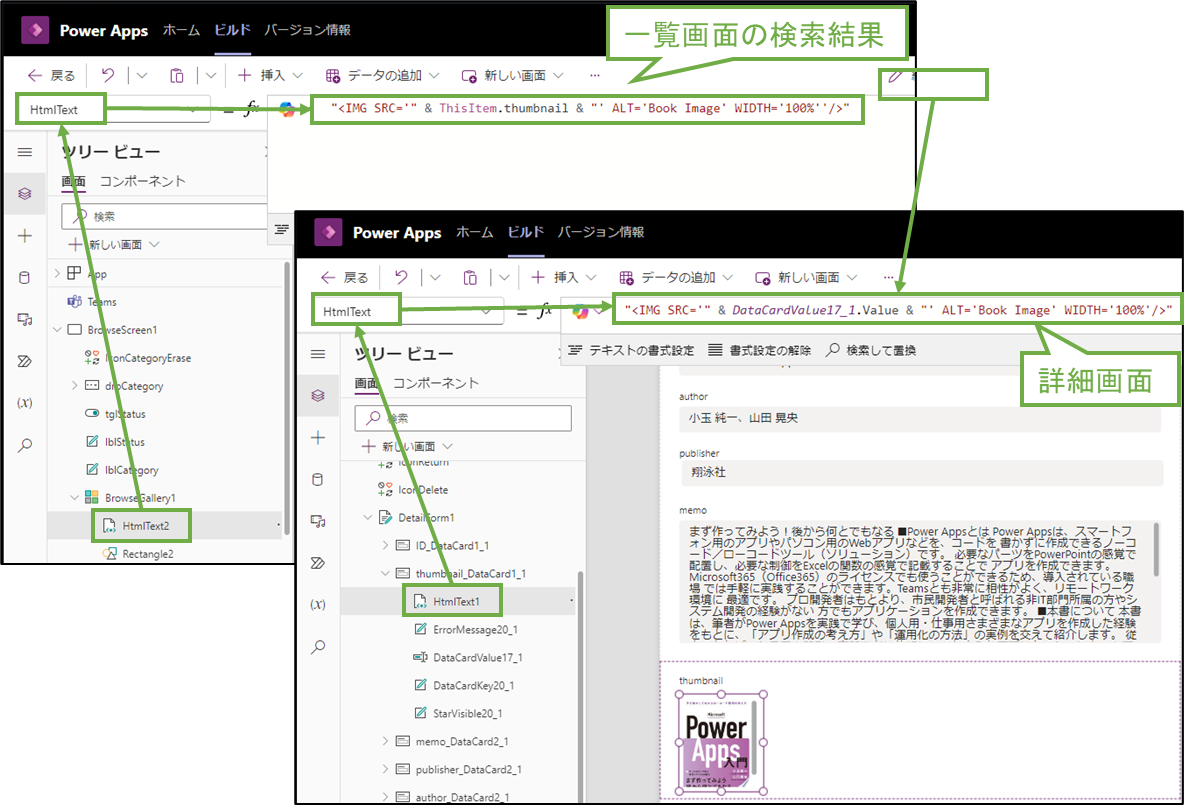Switch to the コンポーネント tab in the front window
The image size is (1184, 805).
click(x=436, y=383)
